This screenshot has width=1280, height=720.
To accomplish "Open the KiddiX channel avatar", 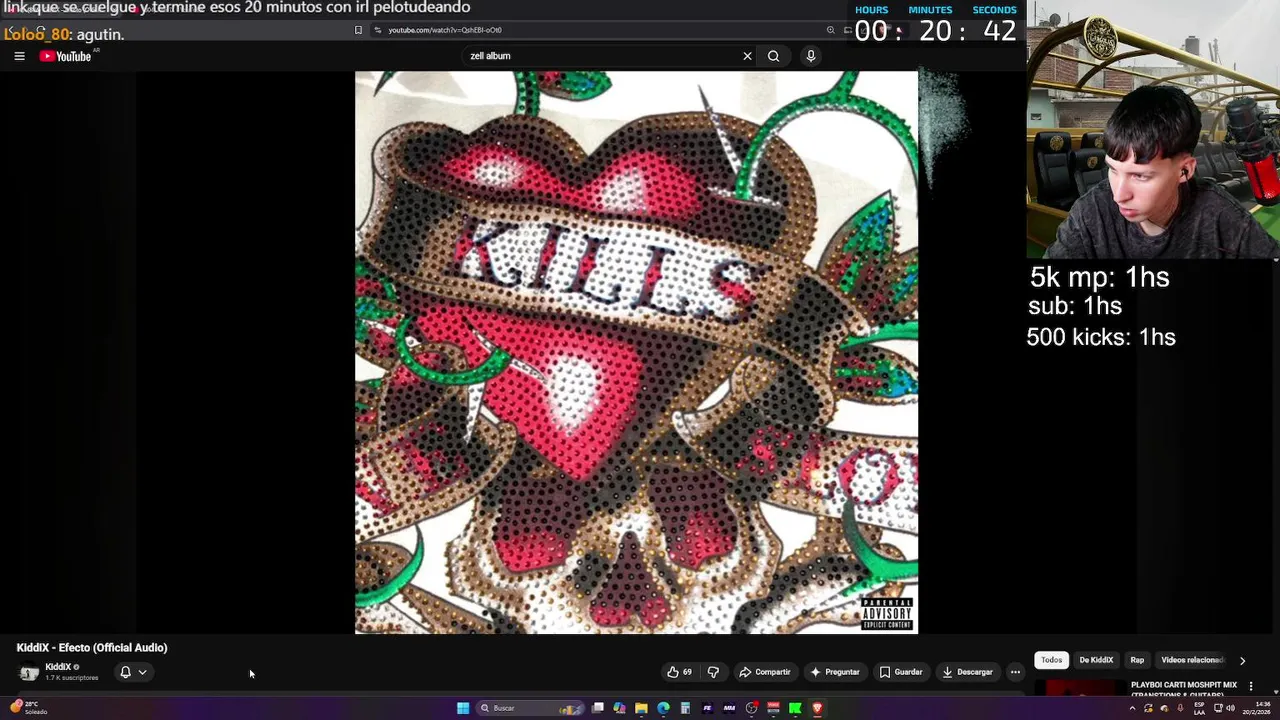I will pyautogui.click(x=29, y=672).
